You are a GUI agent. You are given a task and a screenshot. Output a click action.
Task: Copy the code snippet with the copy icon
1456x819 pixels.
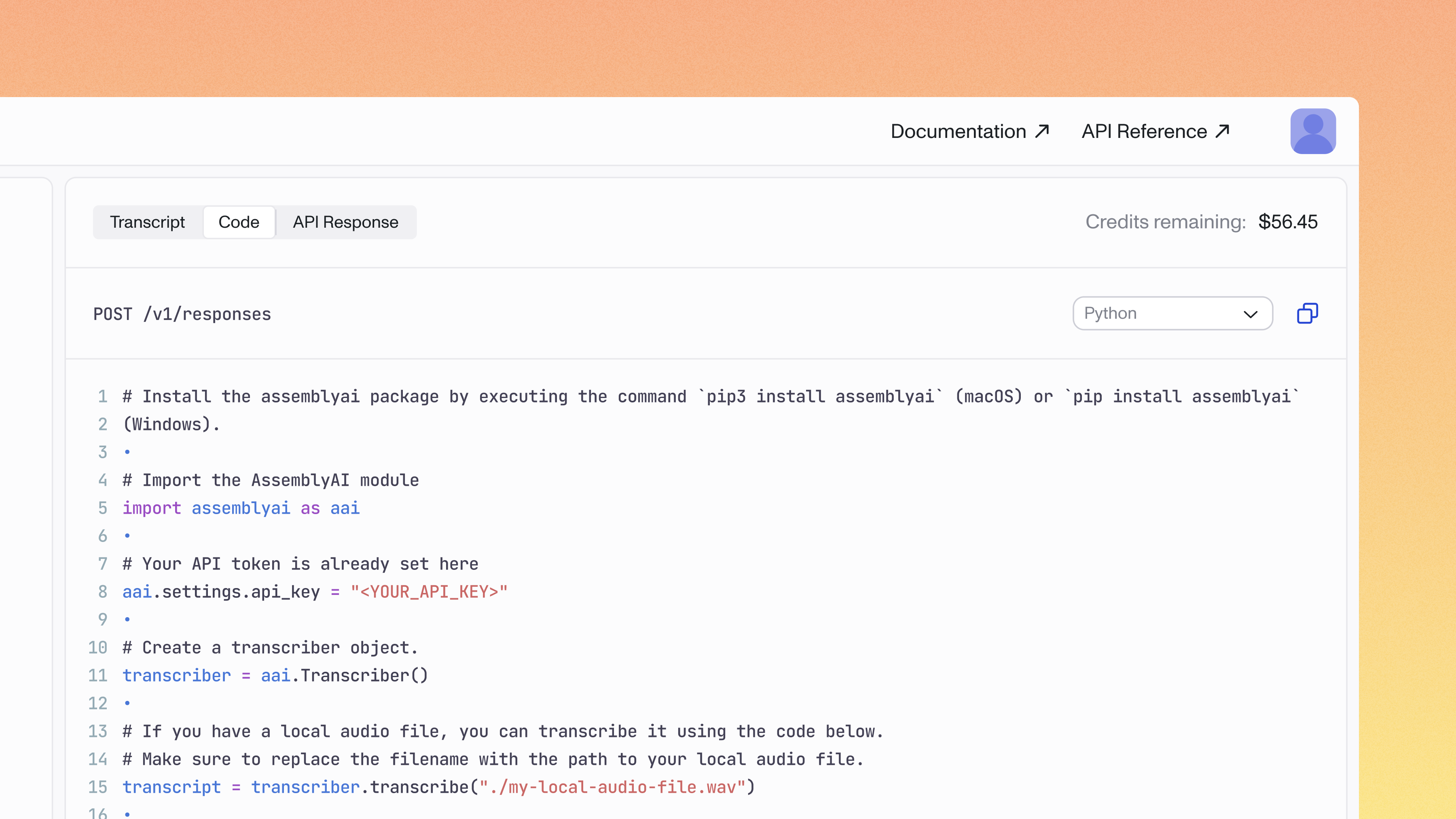pyautogui.click(x=1307, y=313)
